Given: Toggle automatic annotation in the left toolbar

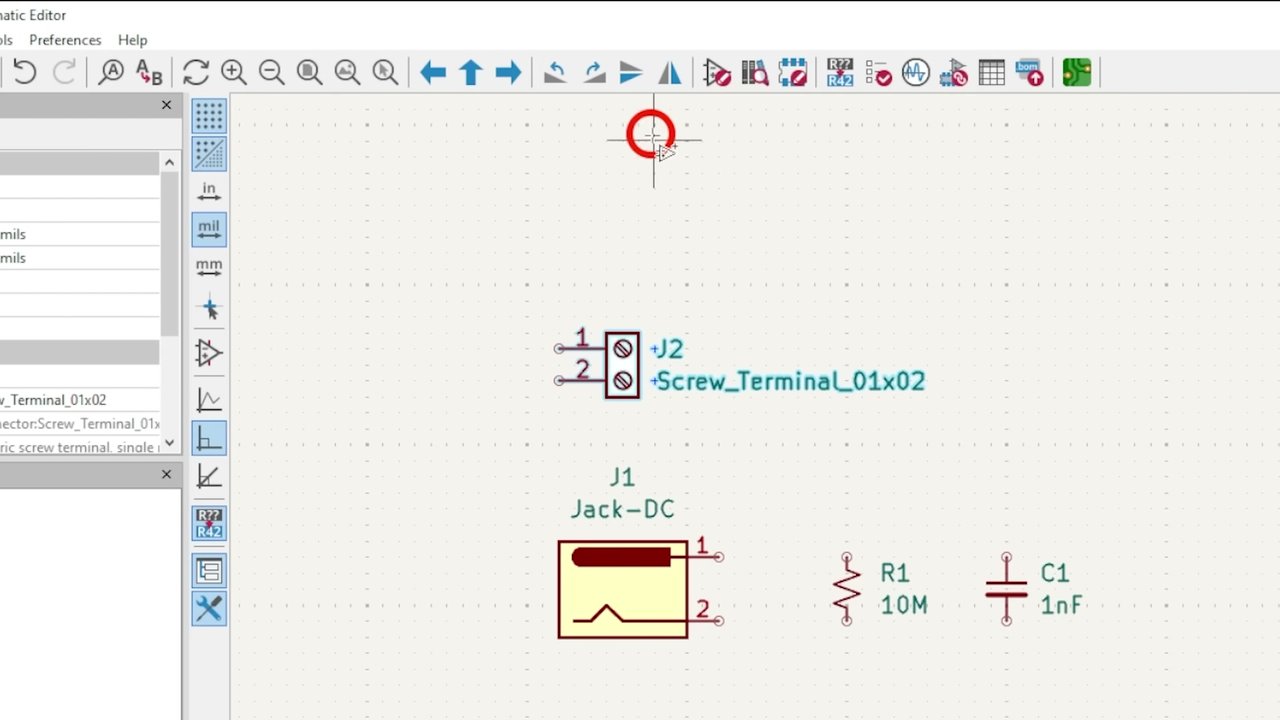Looking at the screenshot, I should point(209,523).
